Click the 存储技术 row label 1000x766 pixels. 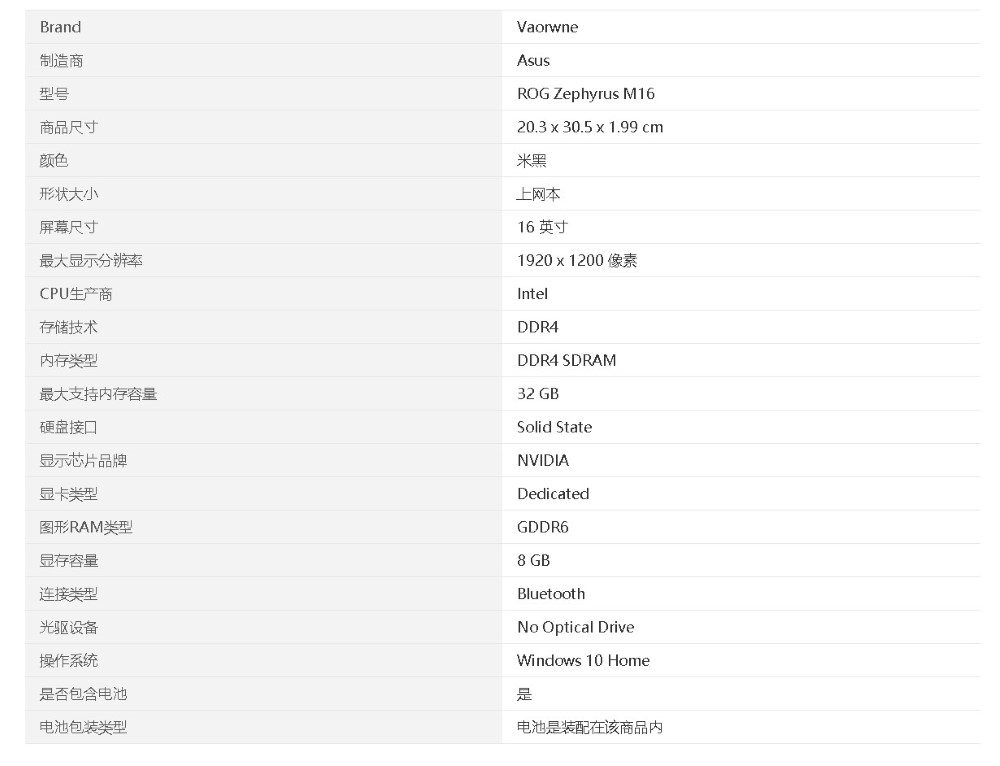pos(69,327)
